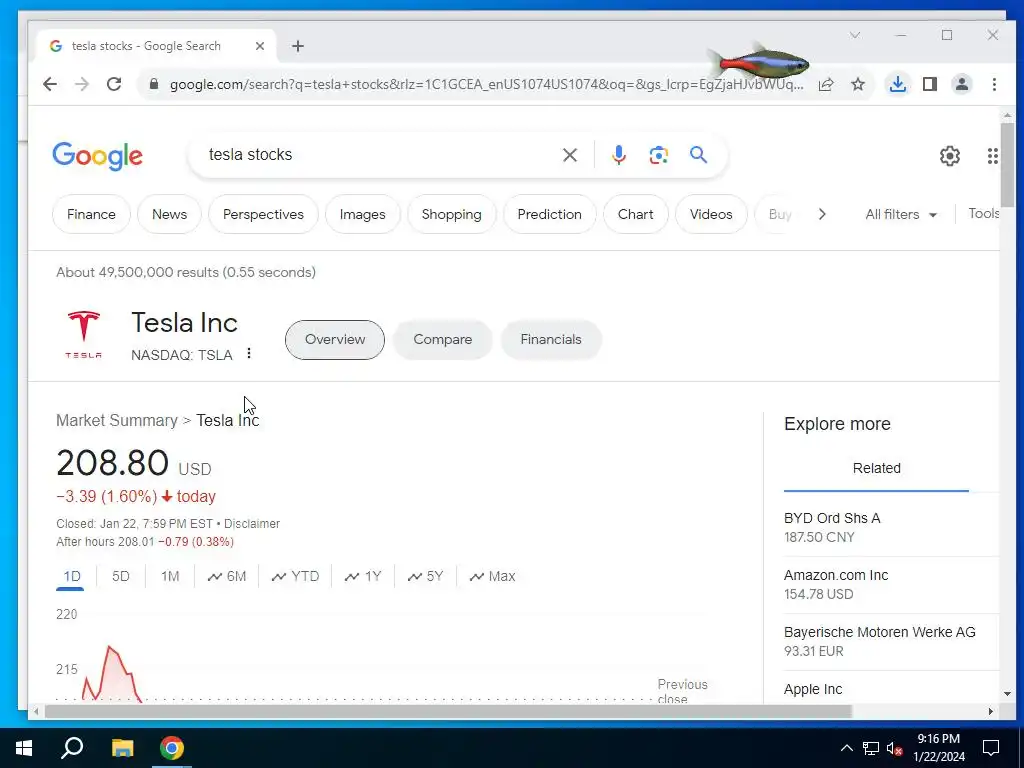Go back to the previous page
This screenshot has width=1024, height=768.
[50, 84]
